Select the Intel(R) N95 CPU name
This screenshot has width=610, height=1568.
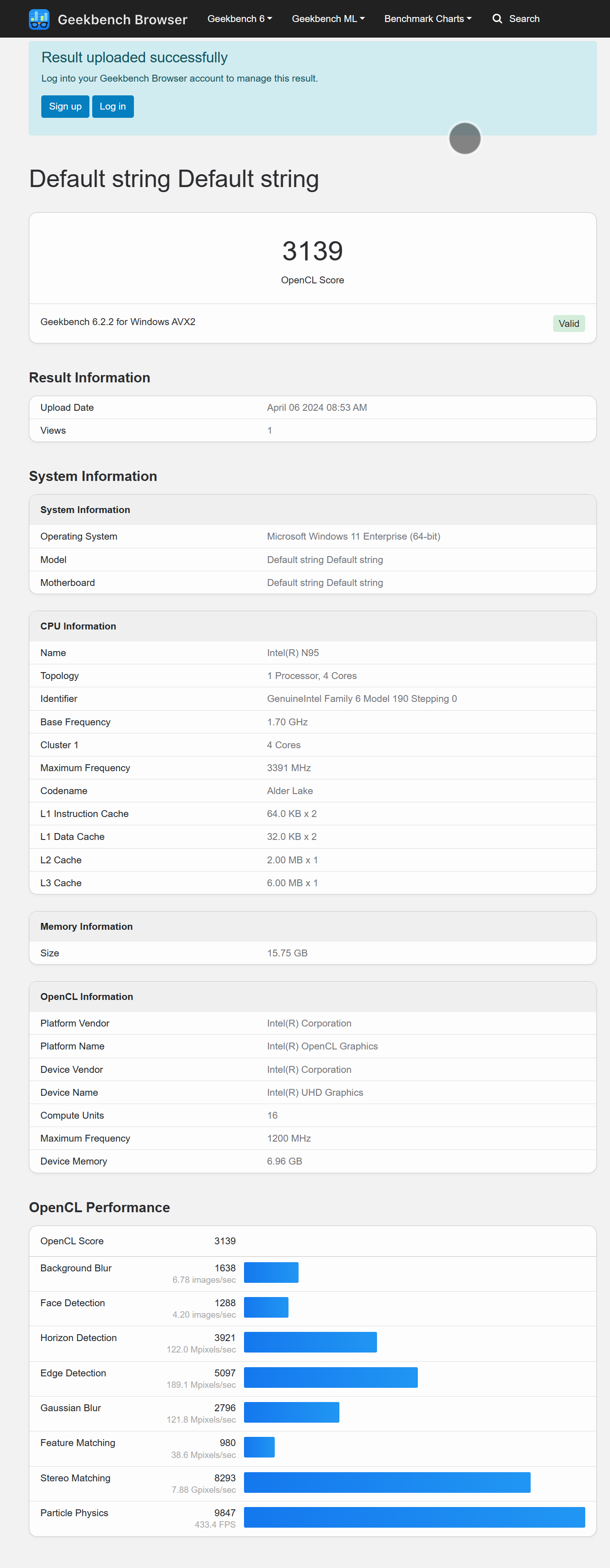(293, 653)
